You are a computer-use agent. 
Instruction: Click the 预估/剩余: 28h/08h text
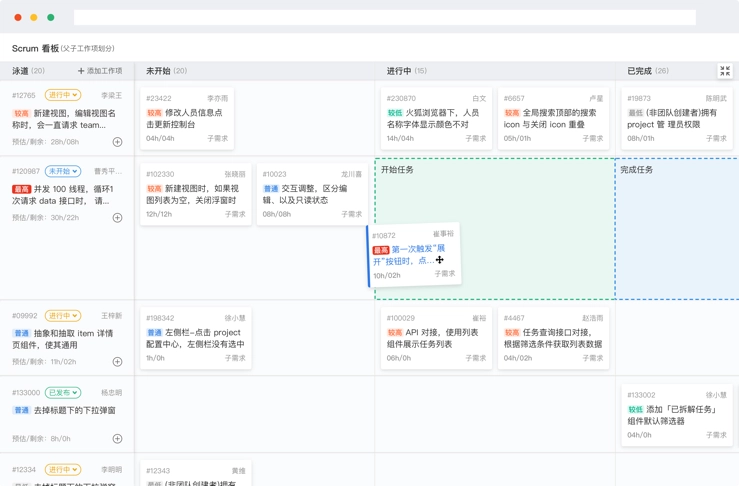[46, 142]
